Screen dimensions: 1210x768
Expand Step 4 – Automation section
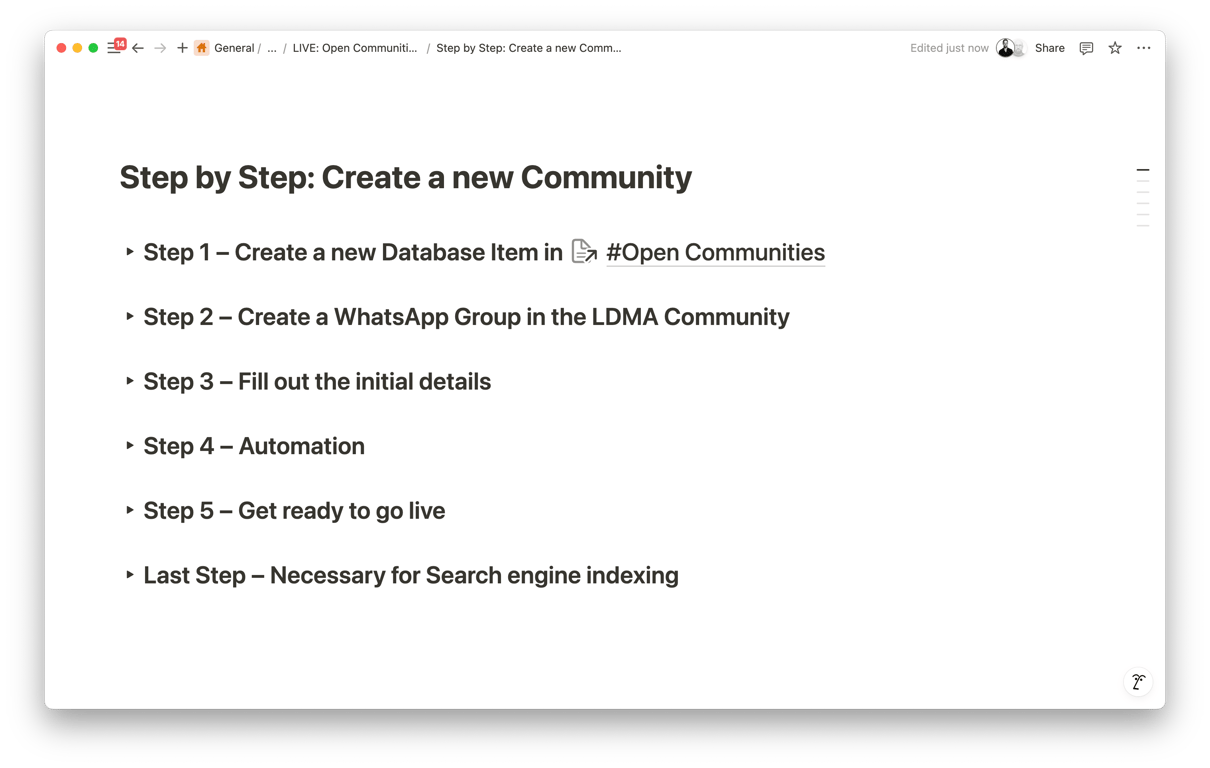131,446
